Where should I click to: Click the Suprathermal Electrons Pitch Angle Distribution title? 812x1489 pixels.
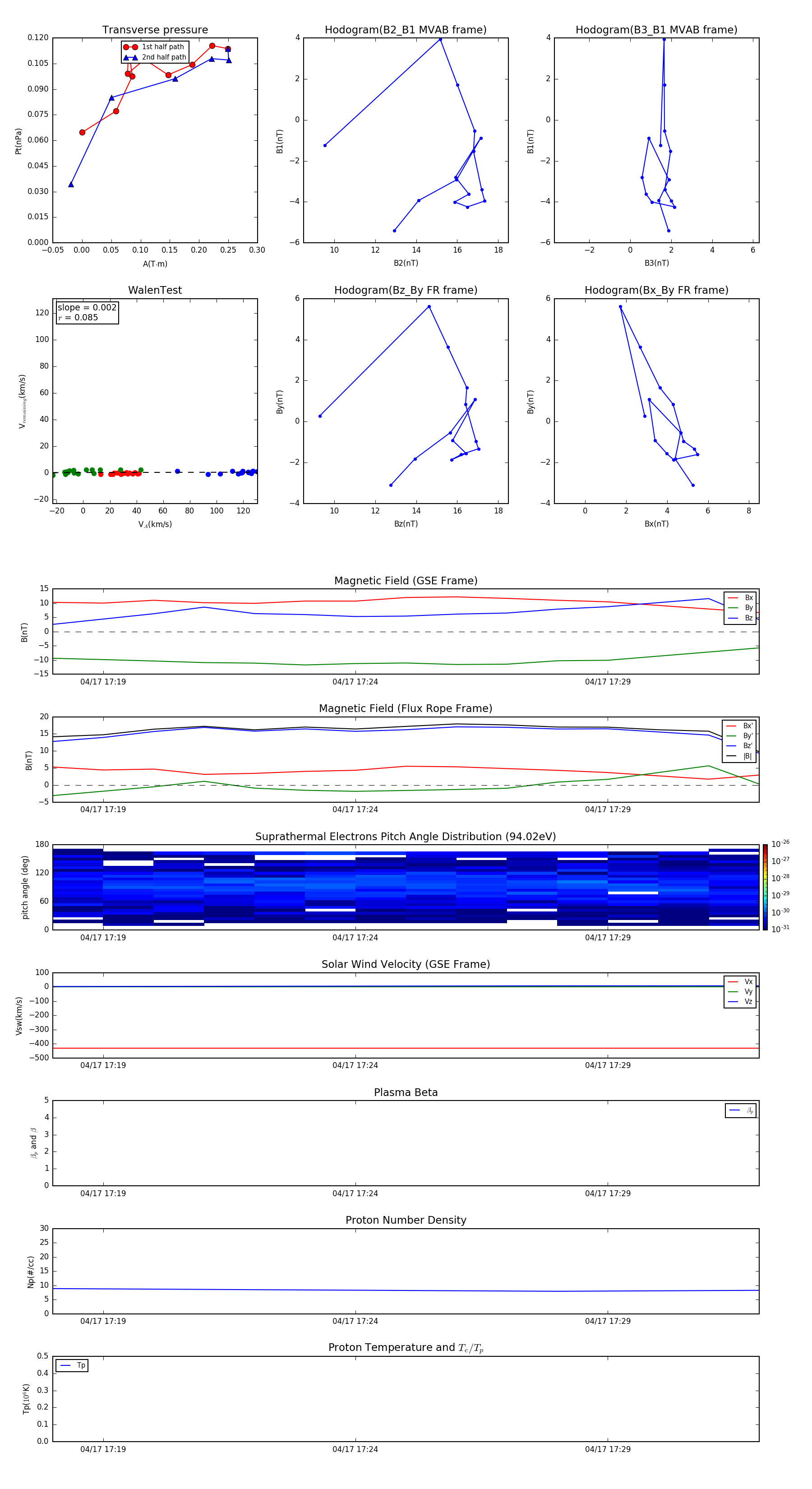pos(406,837)
